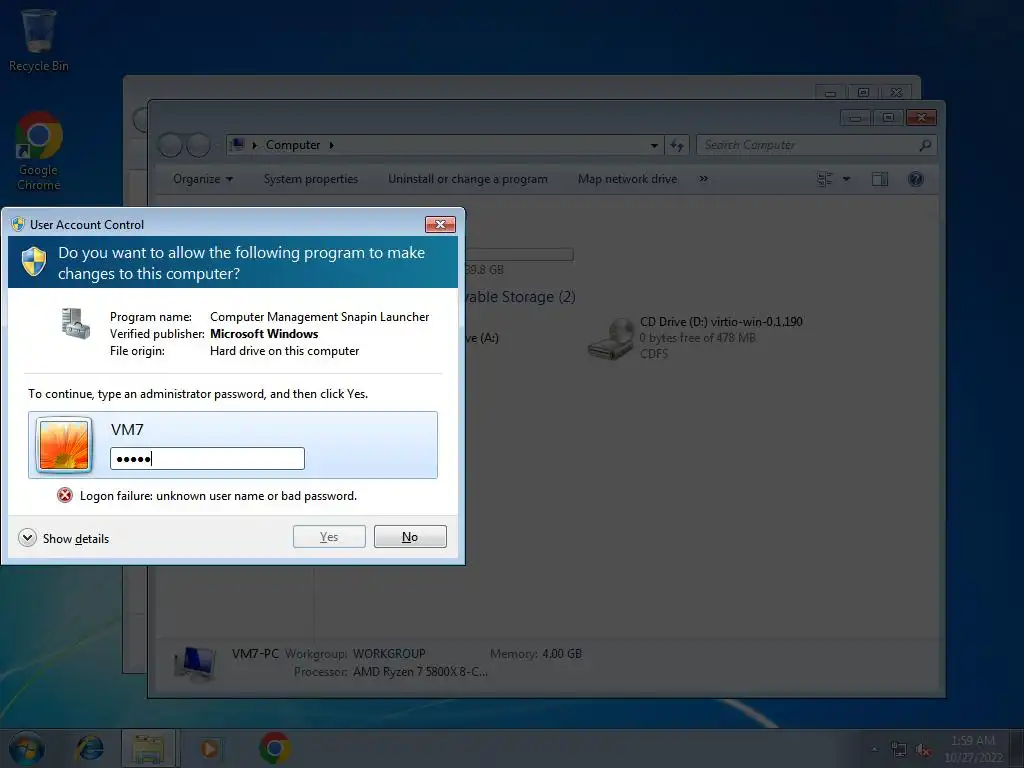
Task: Select CD Drive (D:) virtio-win icon
Action: [x=611, y=339]
